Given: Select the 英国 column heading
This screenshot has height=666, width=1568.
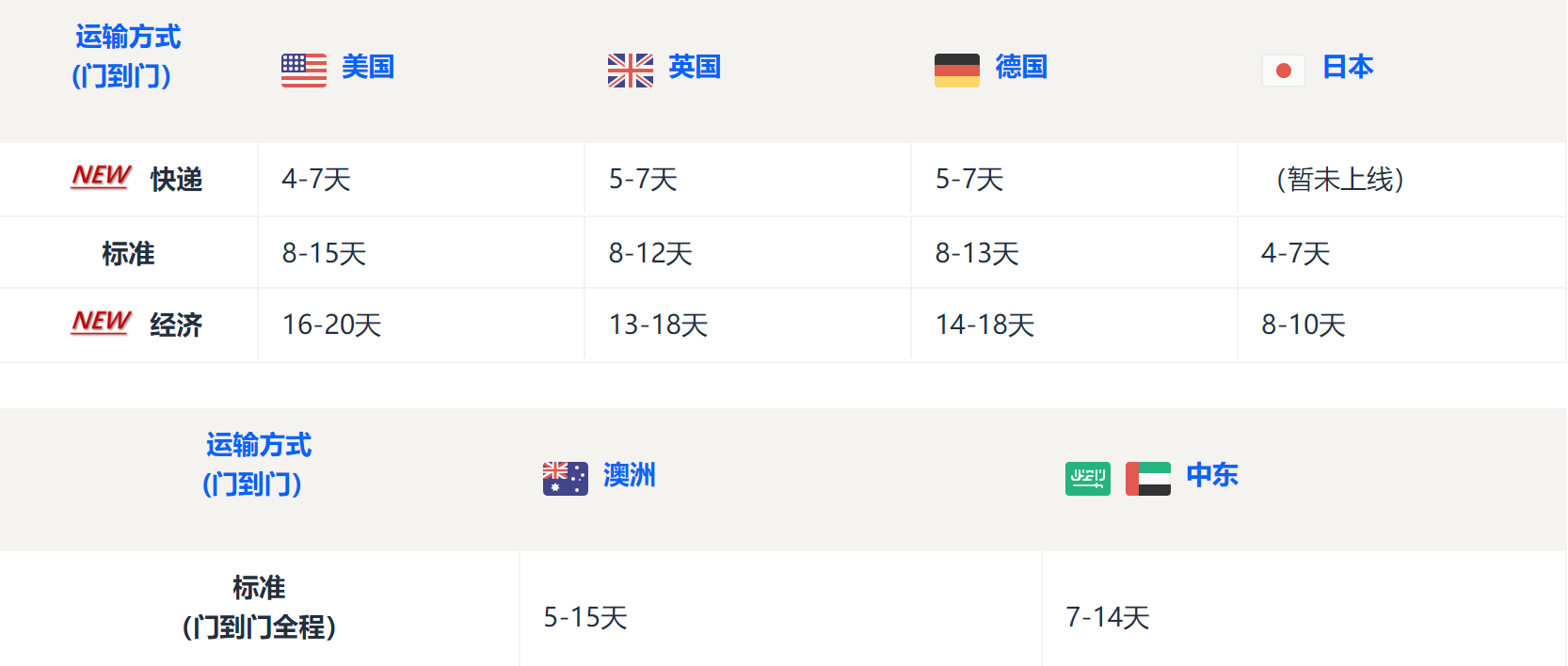Looking at the screenshot, I should click(695, 67).
